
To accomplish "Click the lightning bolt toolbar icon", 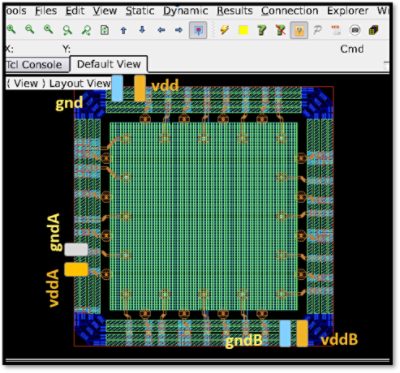I will coord(225,30).
